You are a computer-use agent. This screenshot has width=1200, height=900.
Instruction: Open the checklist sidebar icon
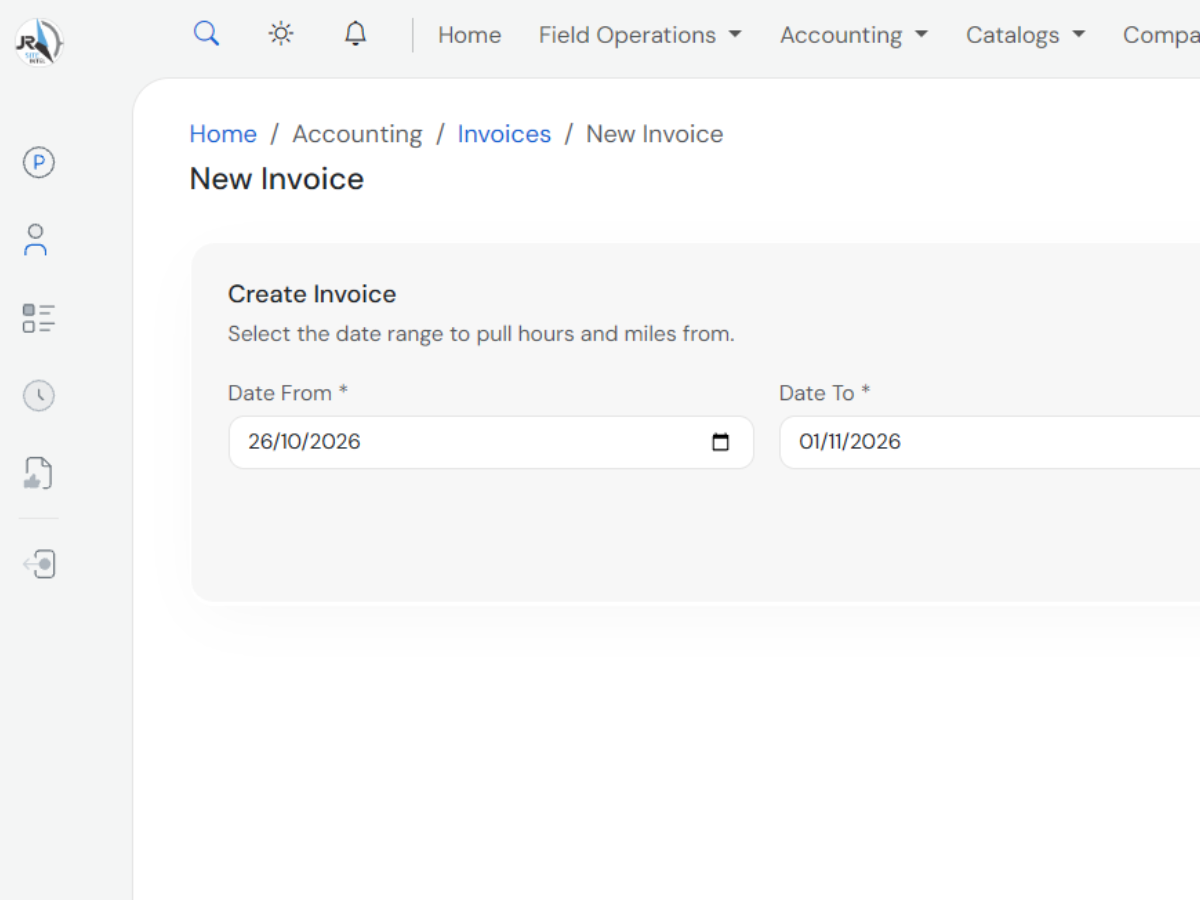pyautogui.click(x=38, y=318)
